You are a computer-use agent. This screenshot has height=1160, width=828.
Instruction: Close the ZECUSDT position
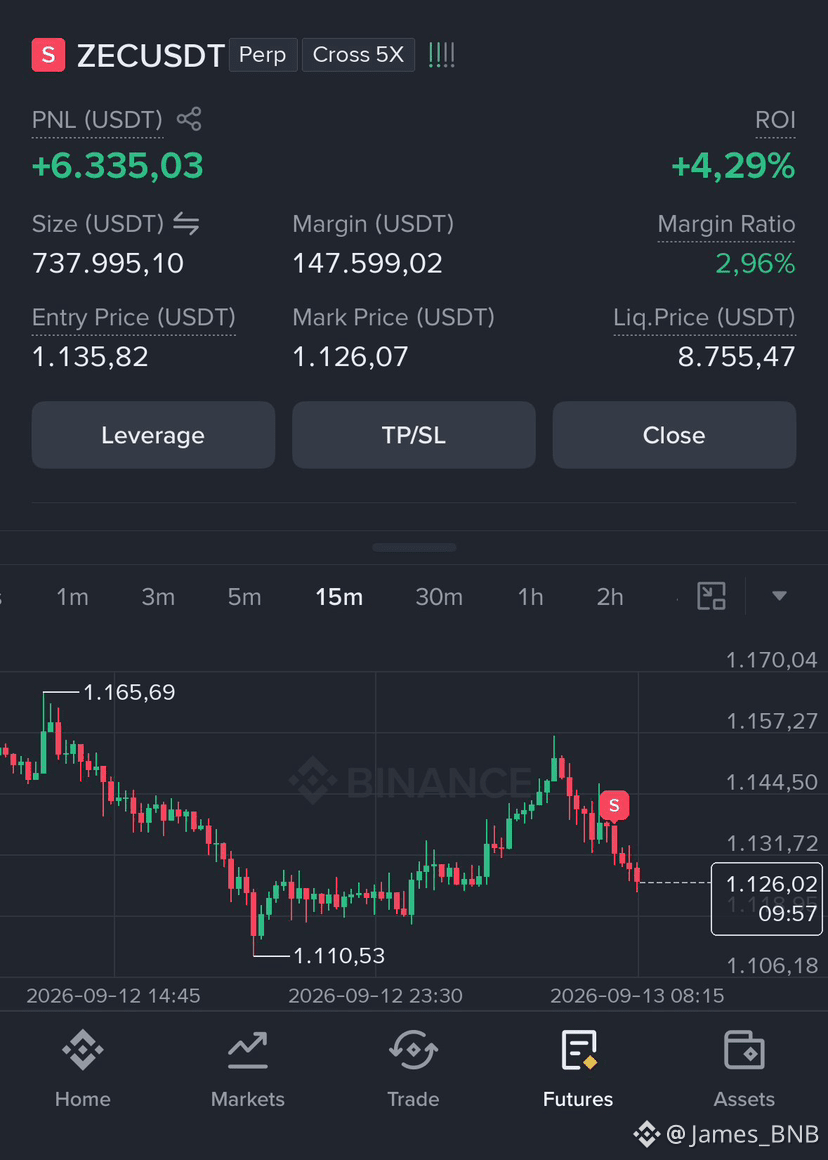(x=674, y=435)
